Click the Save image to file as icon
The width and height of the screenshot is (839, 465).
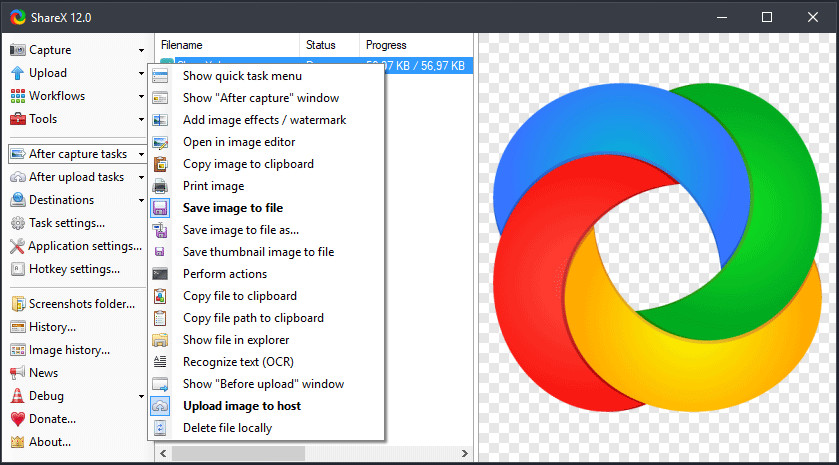(160, 230)
